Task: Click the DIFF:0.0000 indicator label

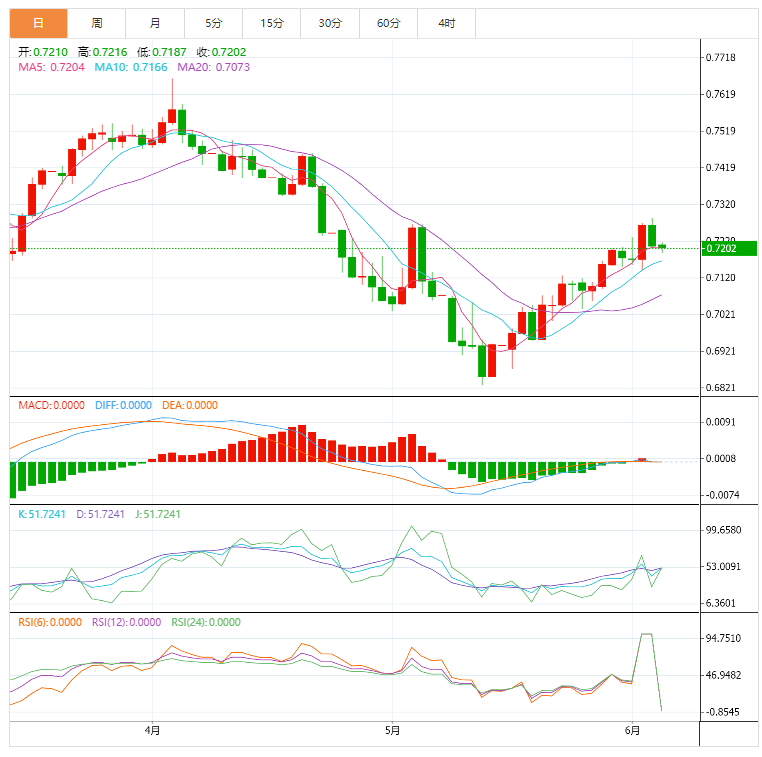Action: pos(123,405)
